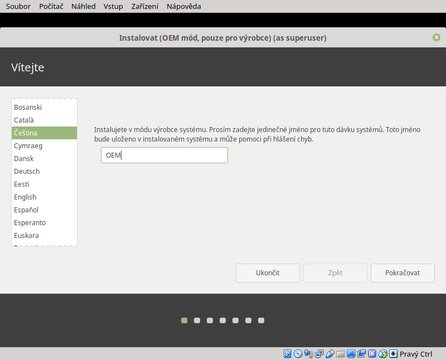Select Esperanto in the language list
The image size is (446, 360).
[44, 223]
